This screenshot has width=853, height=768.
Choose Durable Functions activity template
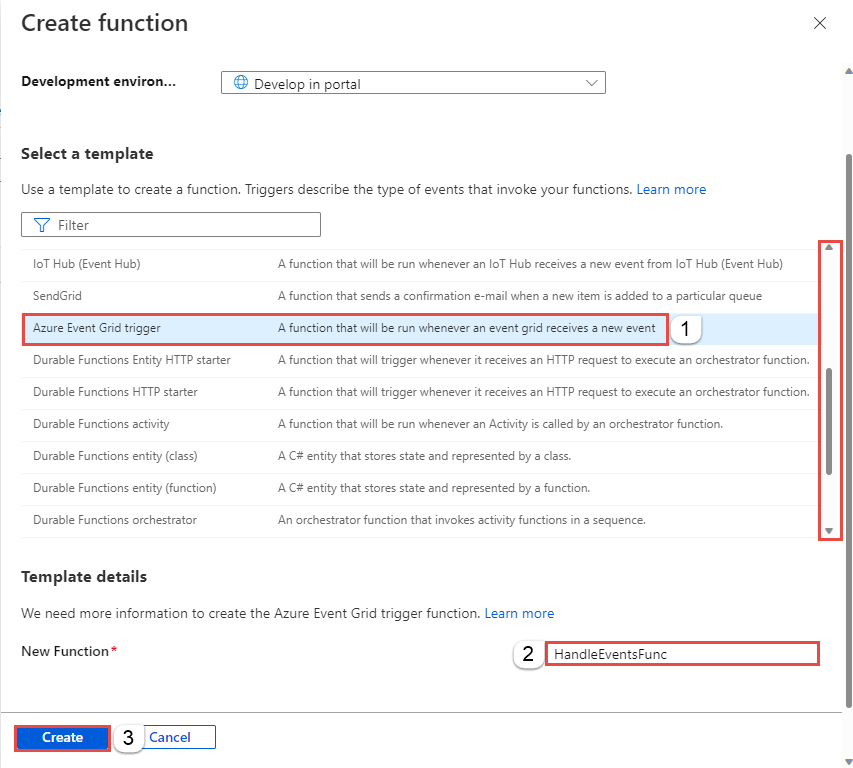pyautogui.click(x=101, y=424)
